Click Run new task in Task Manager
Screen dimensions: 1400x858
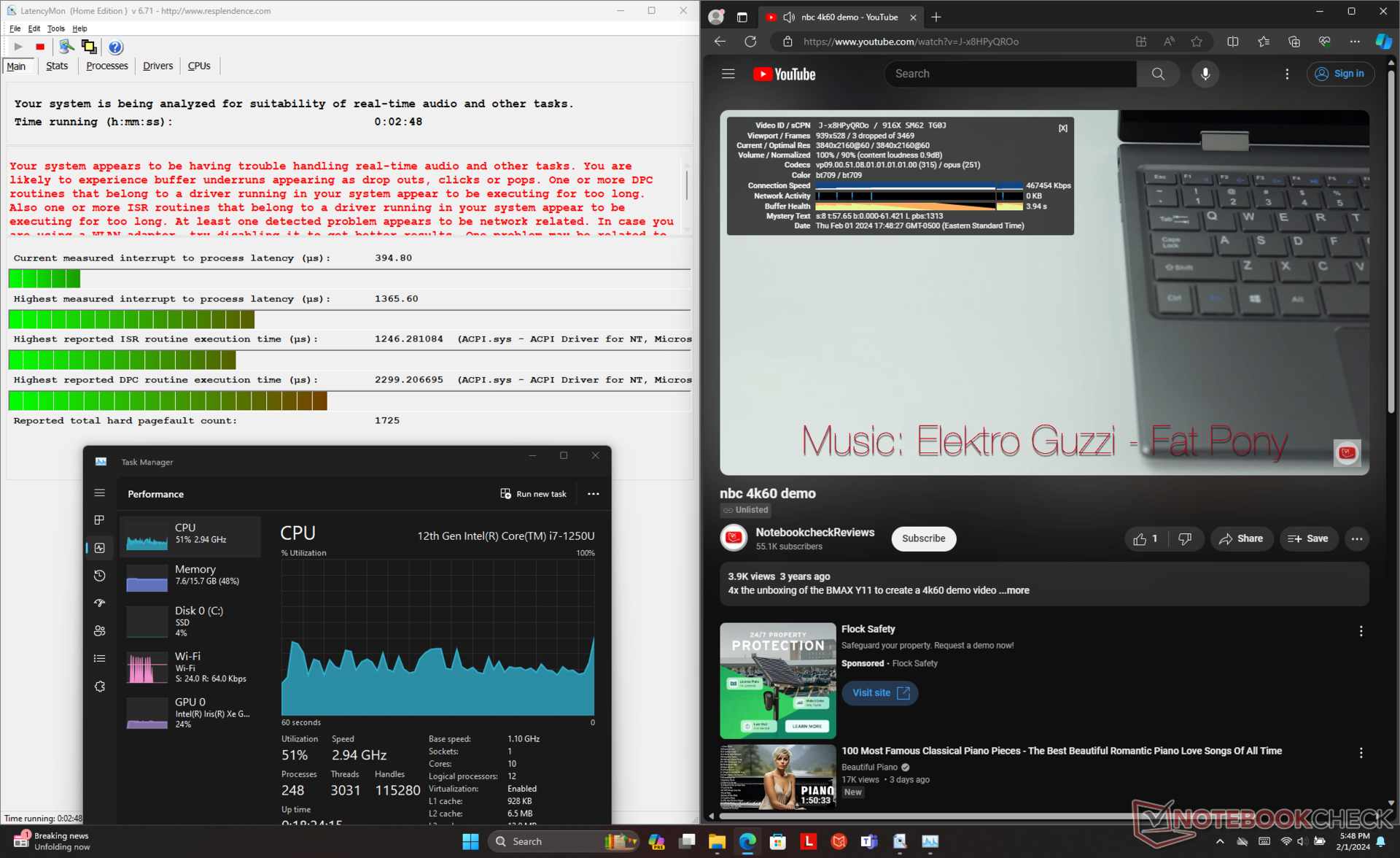(533, 494)
